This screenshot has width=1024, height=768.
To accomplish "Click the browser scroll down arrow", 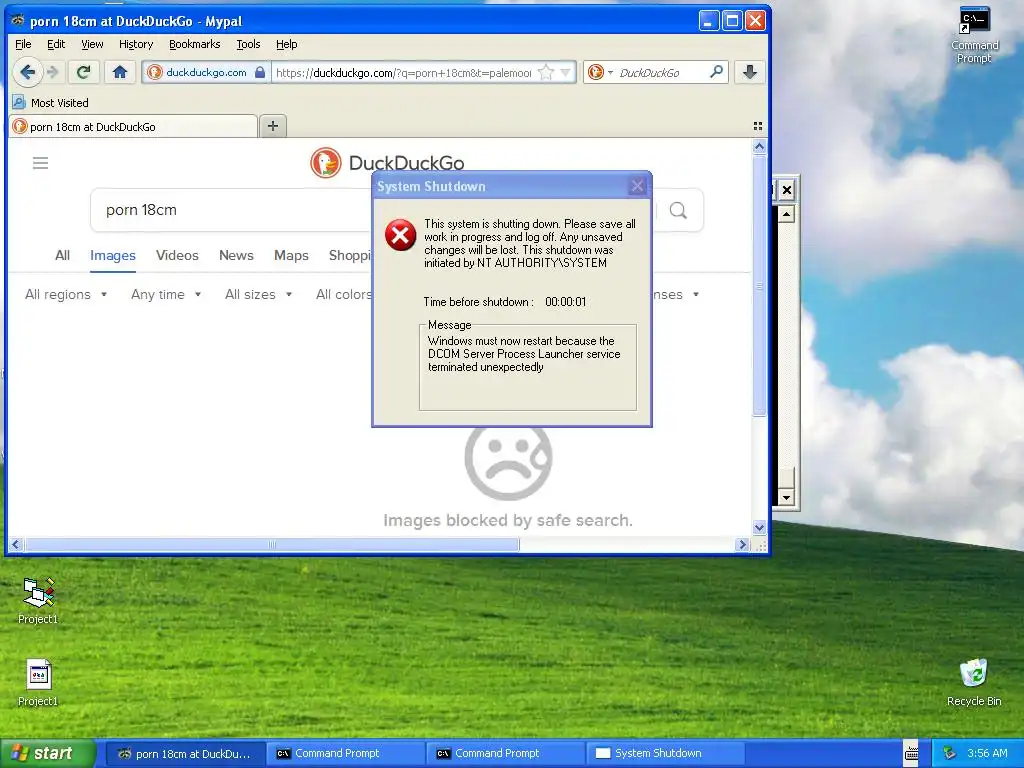I will 759,527.
